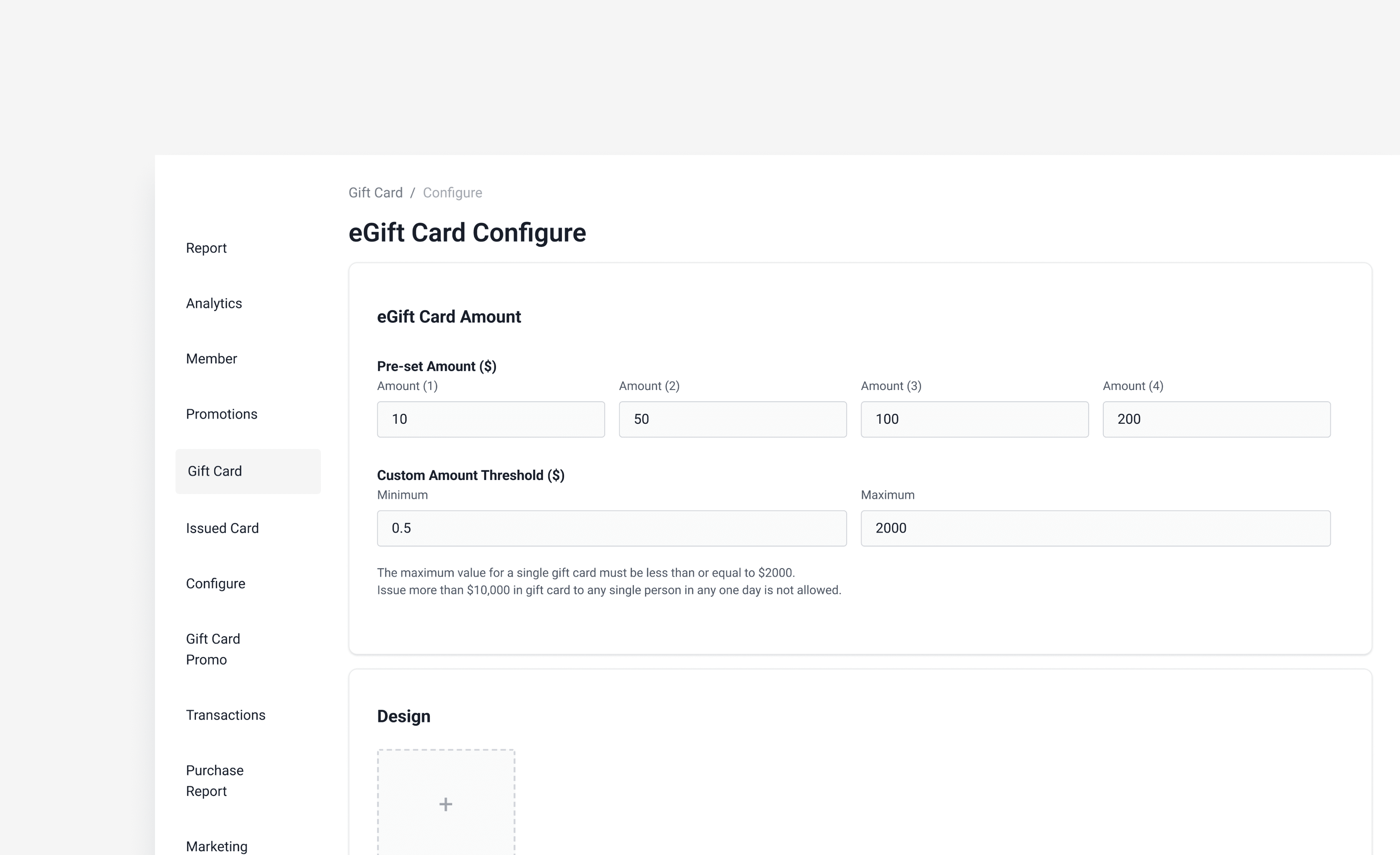Image resolution: width=1400 pixels, height=855 pixels.
Task: Click the Amount (3) field with 100
Action: 974,419
